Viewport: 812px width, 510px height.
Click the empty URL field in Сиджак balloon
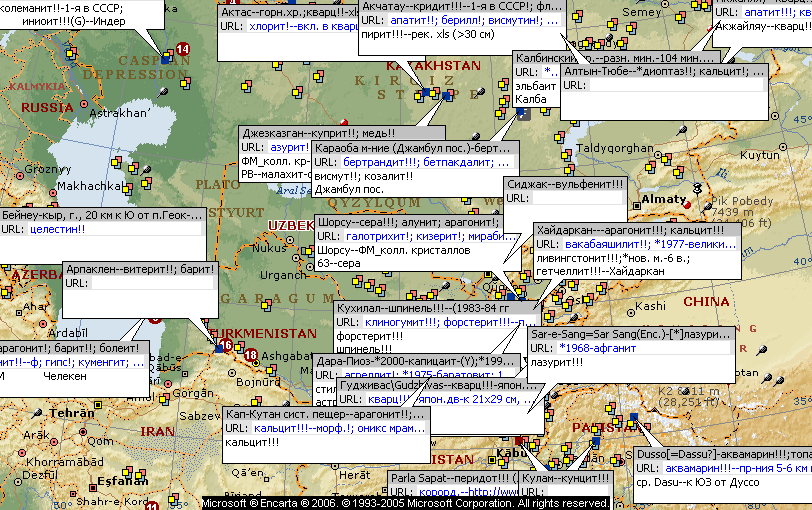coord(580,198)
